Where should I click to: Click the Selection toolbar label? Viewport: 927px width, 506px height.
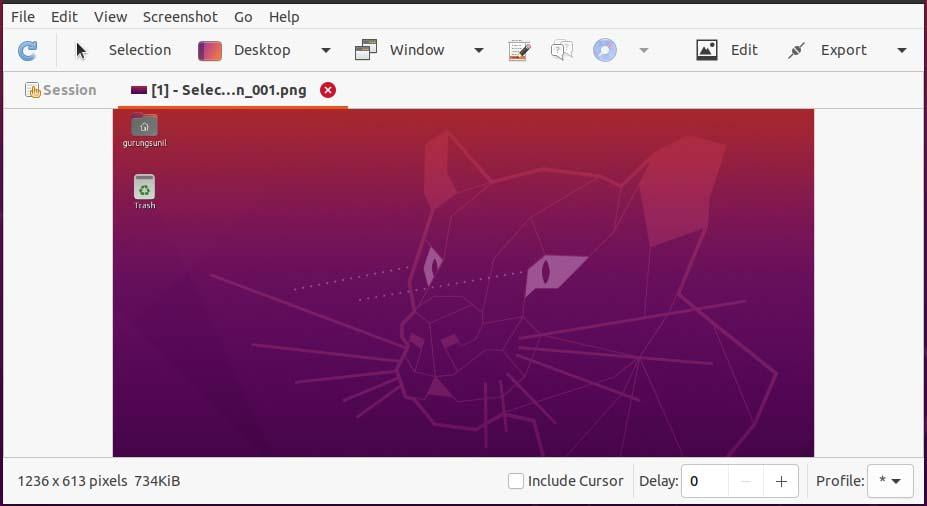coord(140,50)
